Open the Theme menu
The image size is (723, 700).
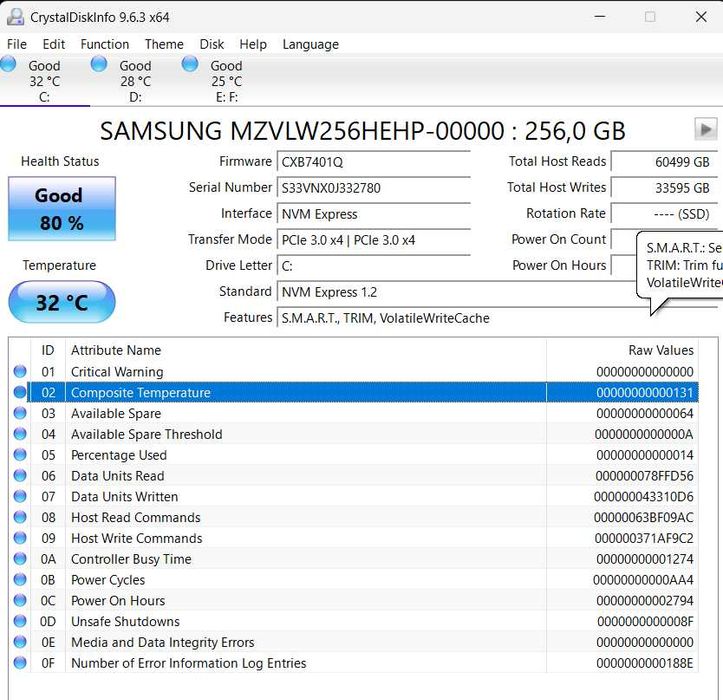[x=164, y=44]
